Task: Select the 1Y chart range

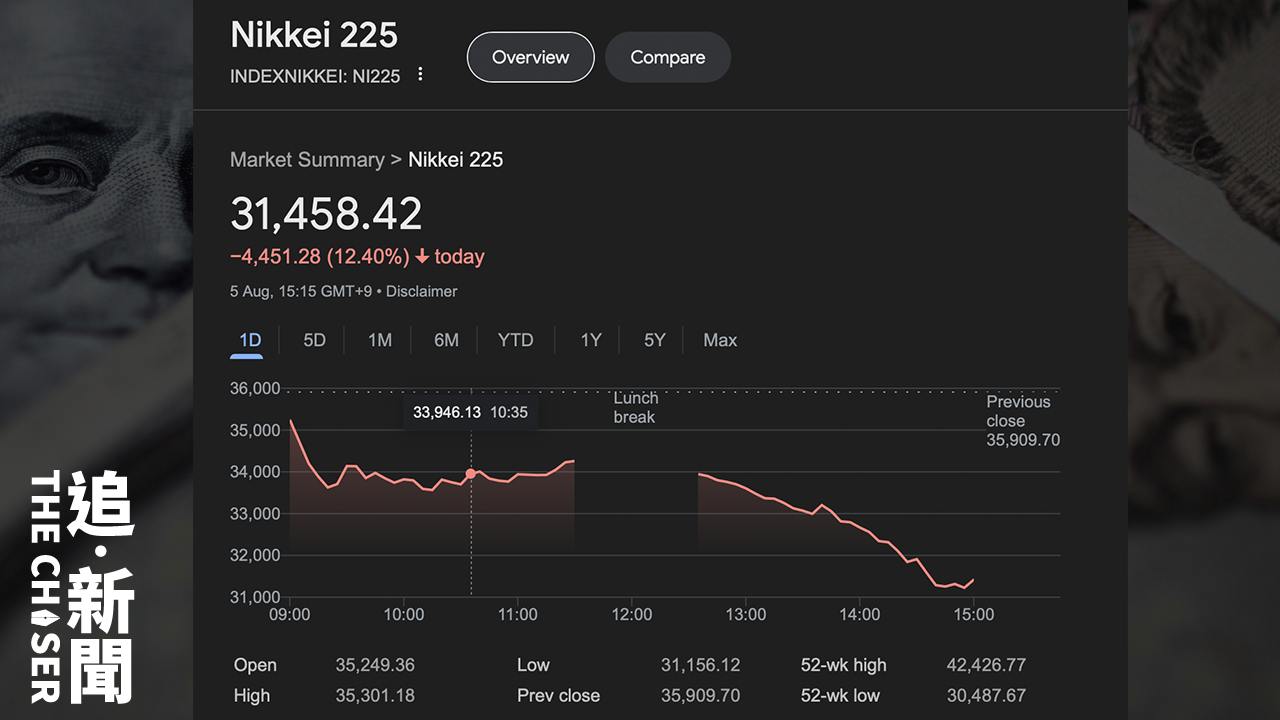Action: [591, 340]
